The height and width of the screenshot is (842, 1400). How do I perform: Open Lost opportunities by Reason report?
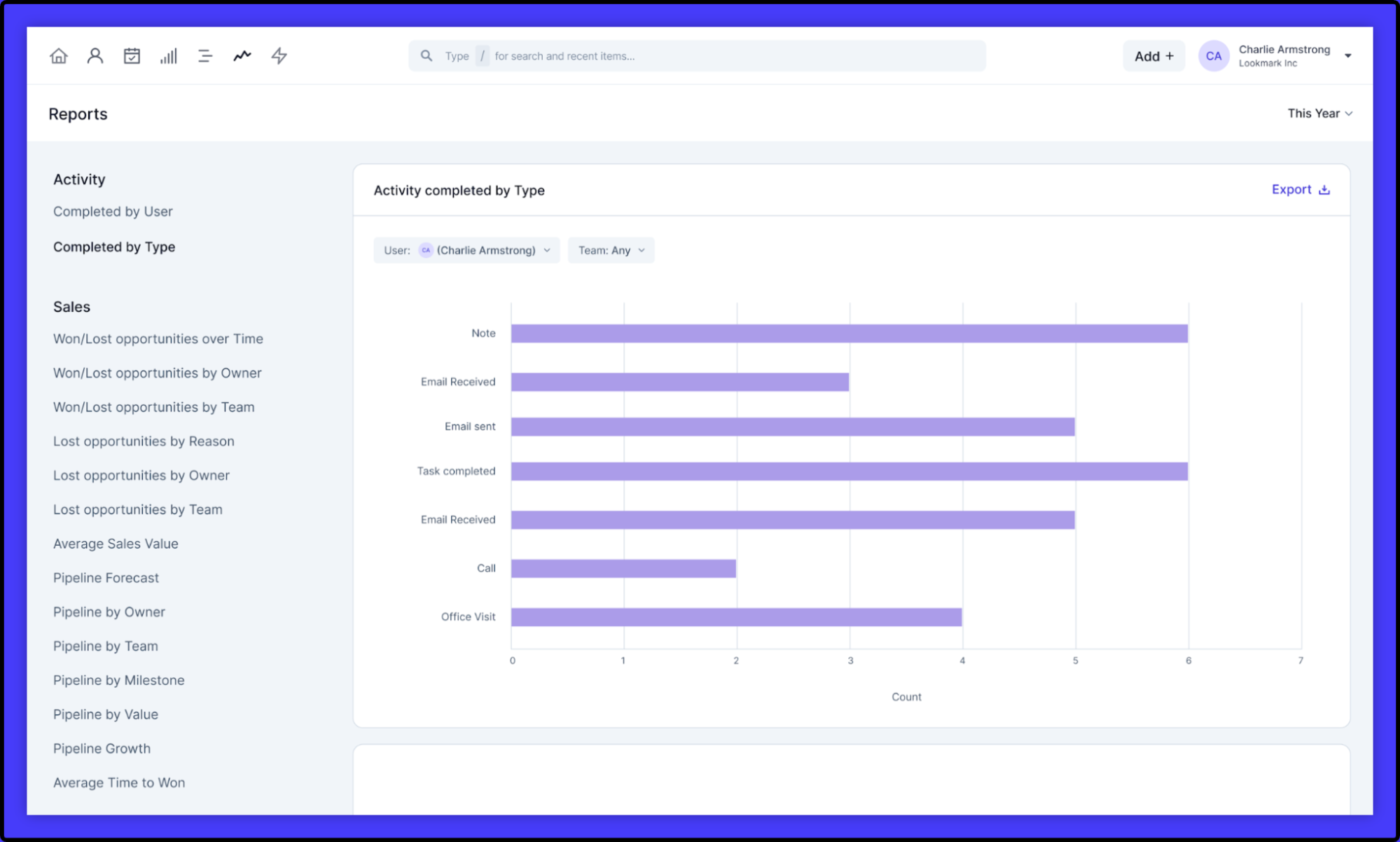(x=144, y=441)
